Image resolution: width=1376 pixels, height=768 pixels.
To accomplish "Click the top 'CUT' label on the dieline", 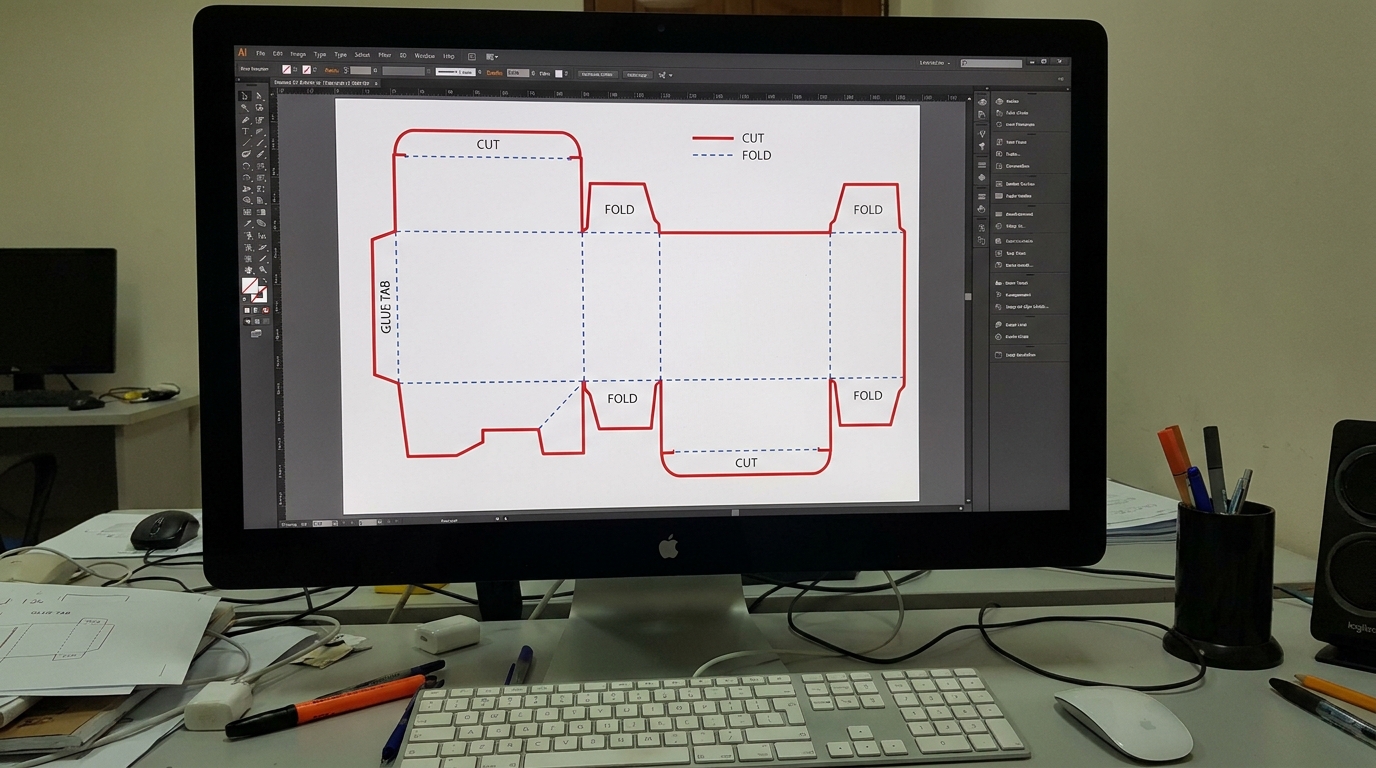I will pyautogui.click(x=488, y=144).
